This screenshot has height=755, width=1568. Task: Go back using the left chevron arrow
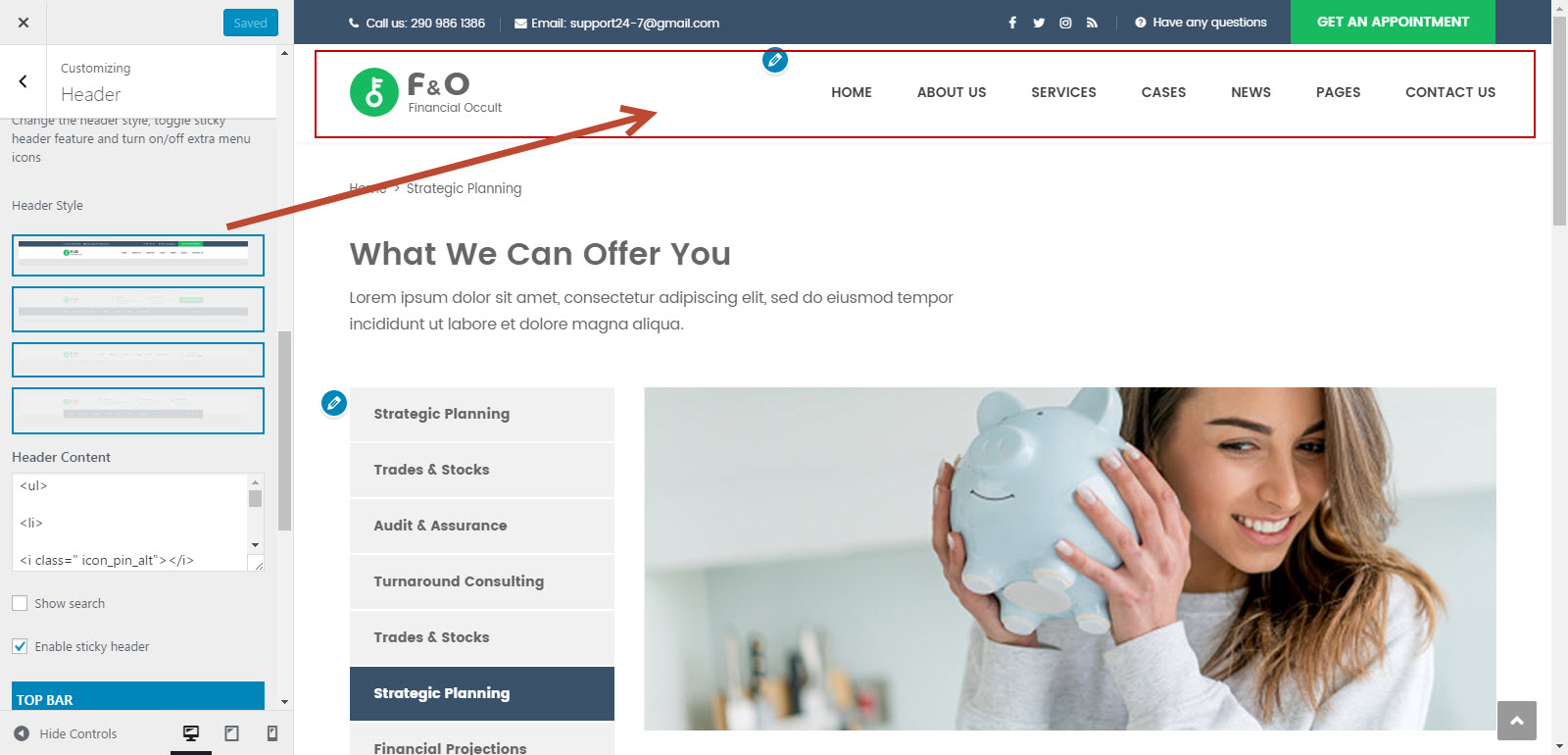coord(24,81)
